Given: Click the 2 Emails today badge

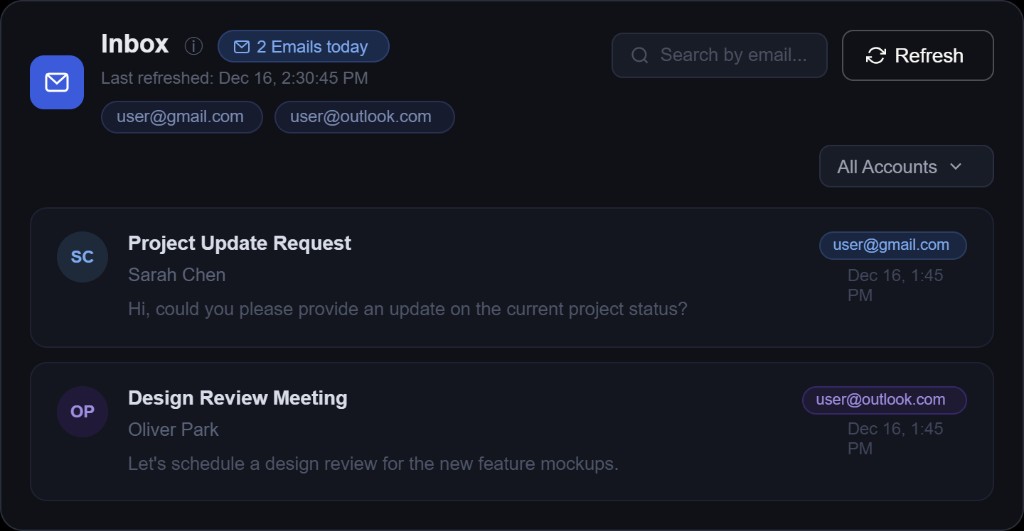Looking at the screenshot, I should coord(303,47).
